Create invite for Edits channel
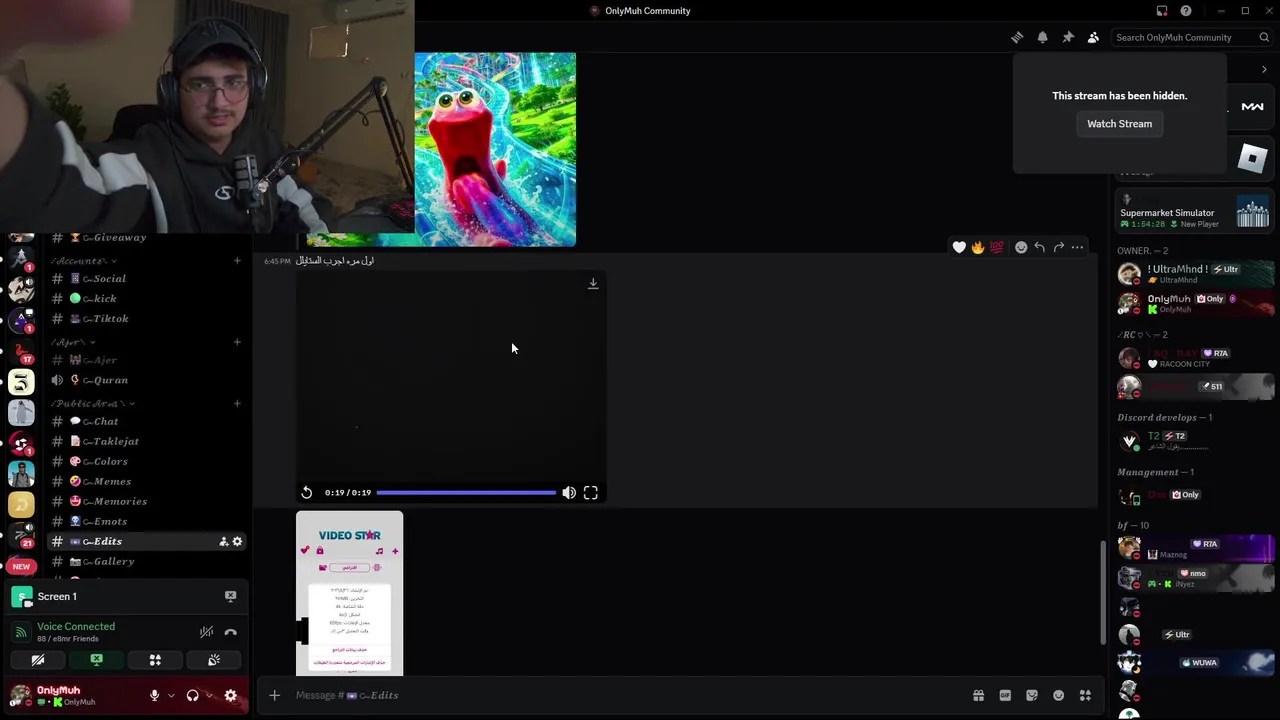This screenshot has width=1280, height=720. pos(223,541)
